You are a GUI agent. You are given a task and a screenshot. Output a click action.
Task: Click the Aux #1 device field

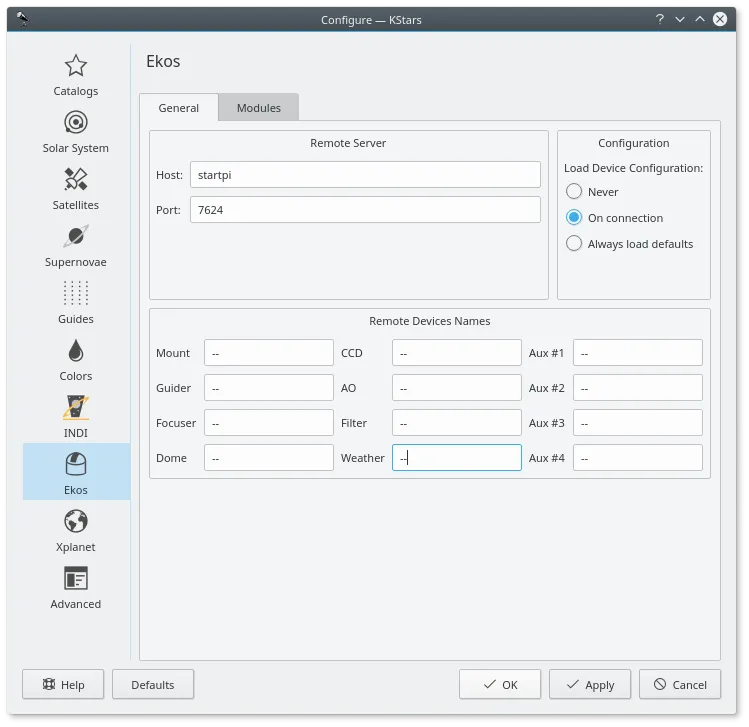(x=638, y=353)
